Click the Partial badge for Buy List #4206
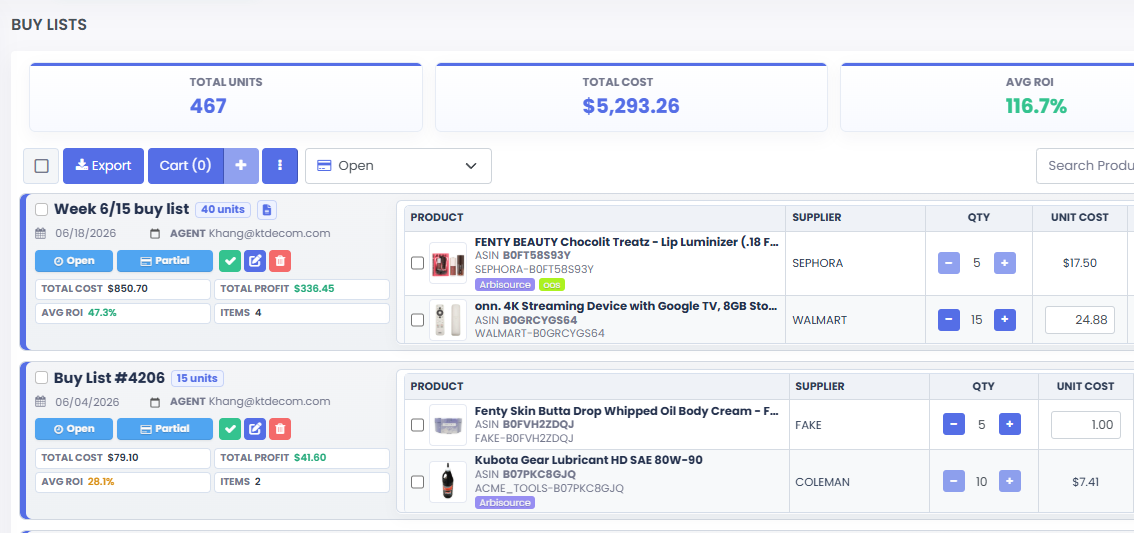 (x=165, y=429)
